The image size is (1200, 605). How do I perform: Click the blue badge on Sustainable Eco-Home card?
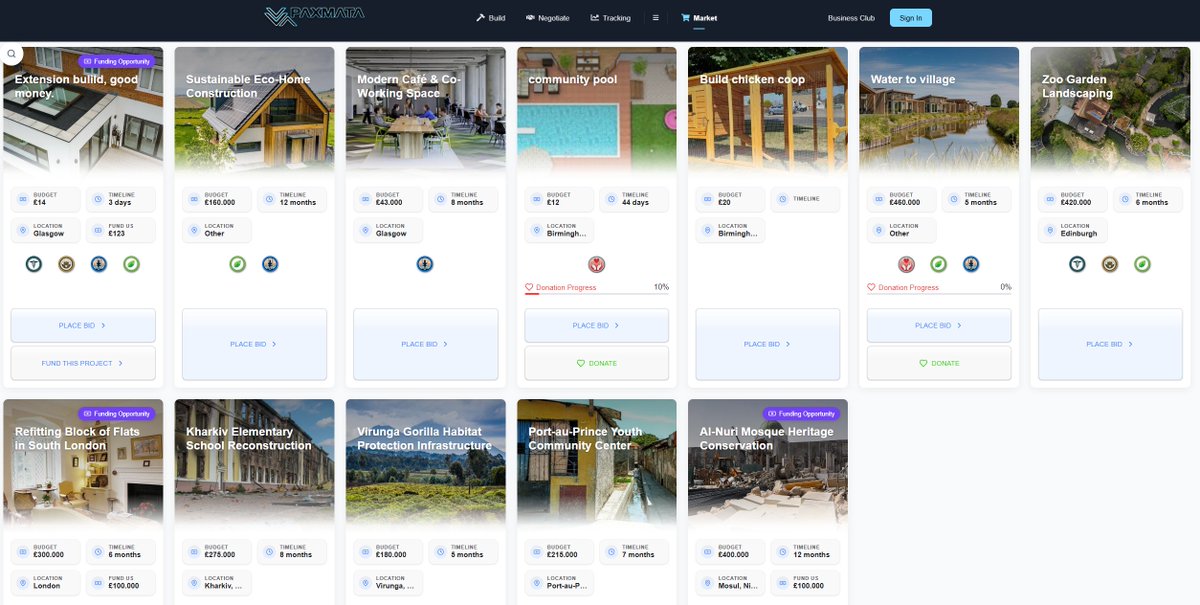tap(270, 264)
